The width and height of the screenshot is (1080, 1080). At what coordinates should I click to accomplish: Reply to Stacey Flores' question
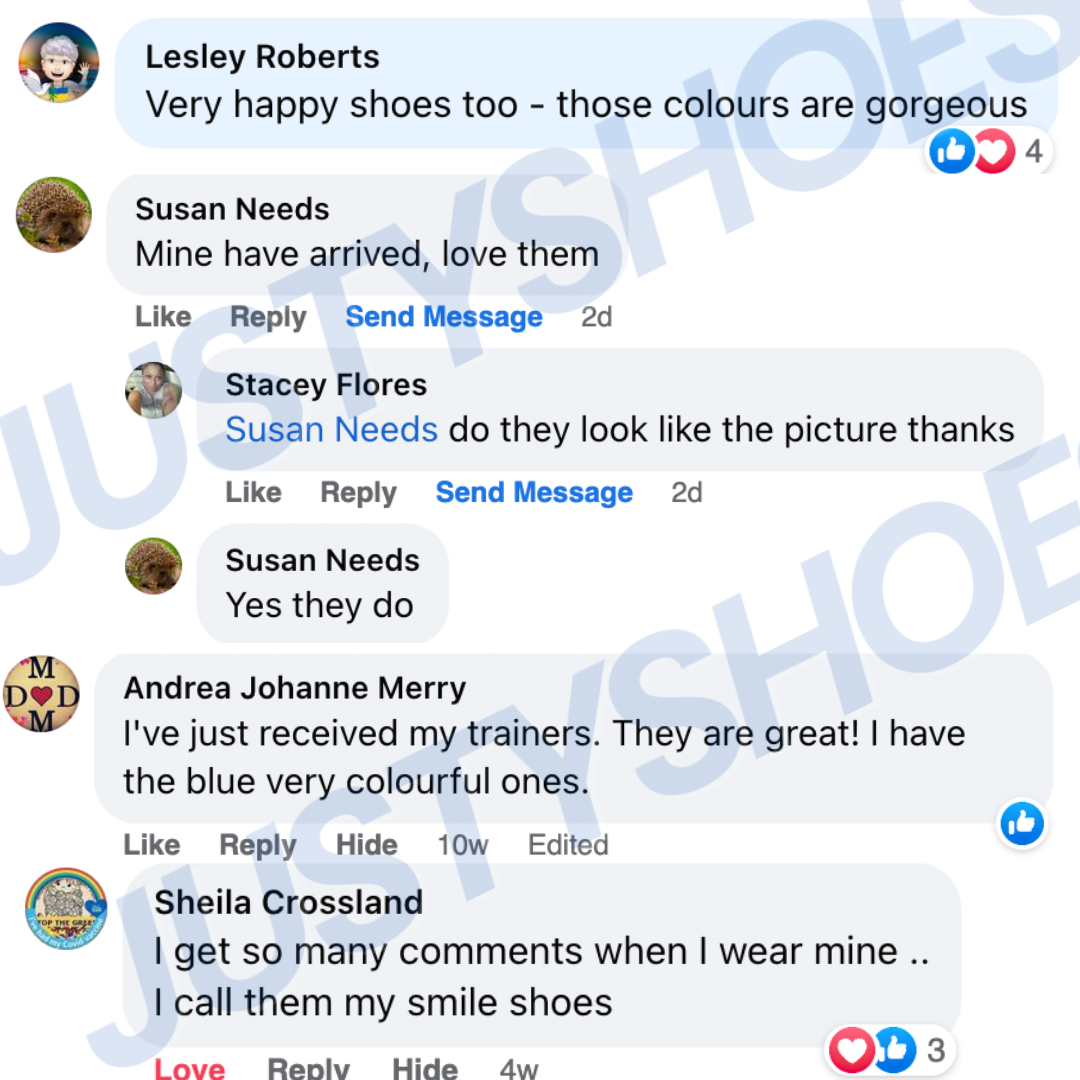[x=358, y=492]
